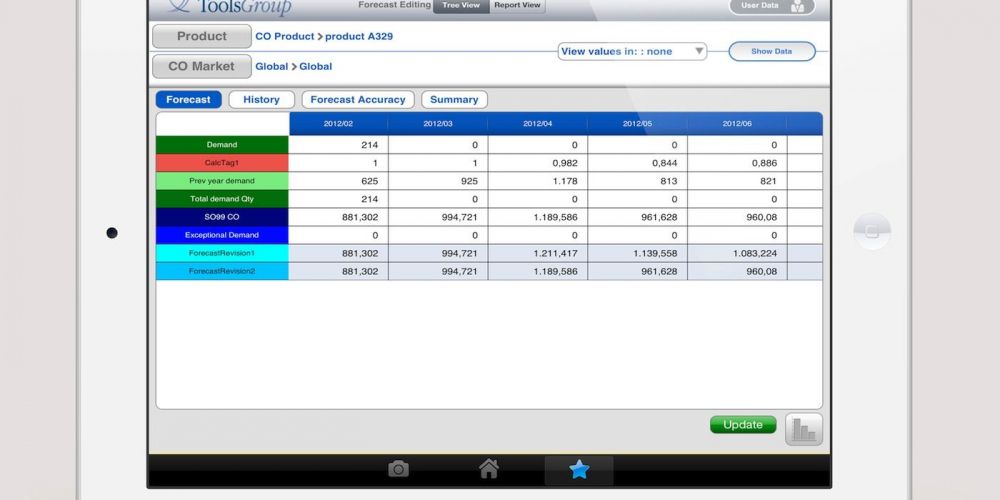
Task: Tap ForecastRevision1 cell for 2012/04
Action: pyautogui.click(x=537, y=253)
